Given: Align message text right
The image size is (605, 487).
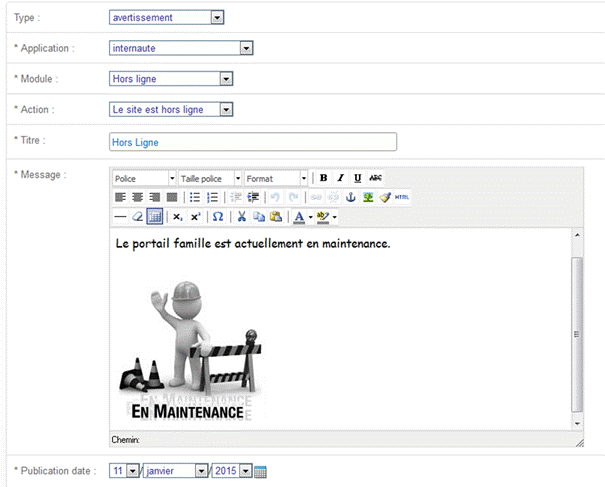Looking at the screenshot, I should (155, 197).
